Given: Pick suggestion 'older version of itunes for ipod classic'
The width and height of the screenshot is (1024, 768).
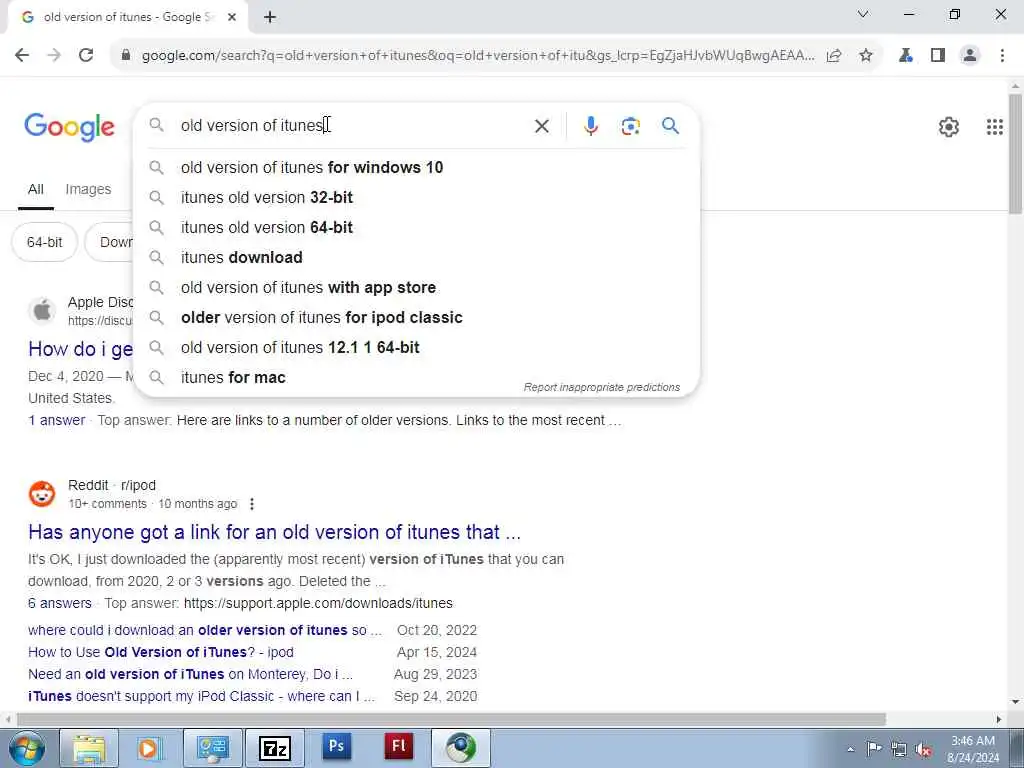Looking at the screenshot, I should [417, 317].
